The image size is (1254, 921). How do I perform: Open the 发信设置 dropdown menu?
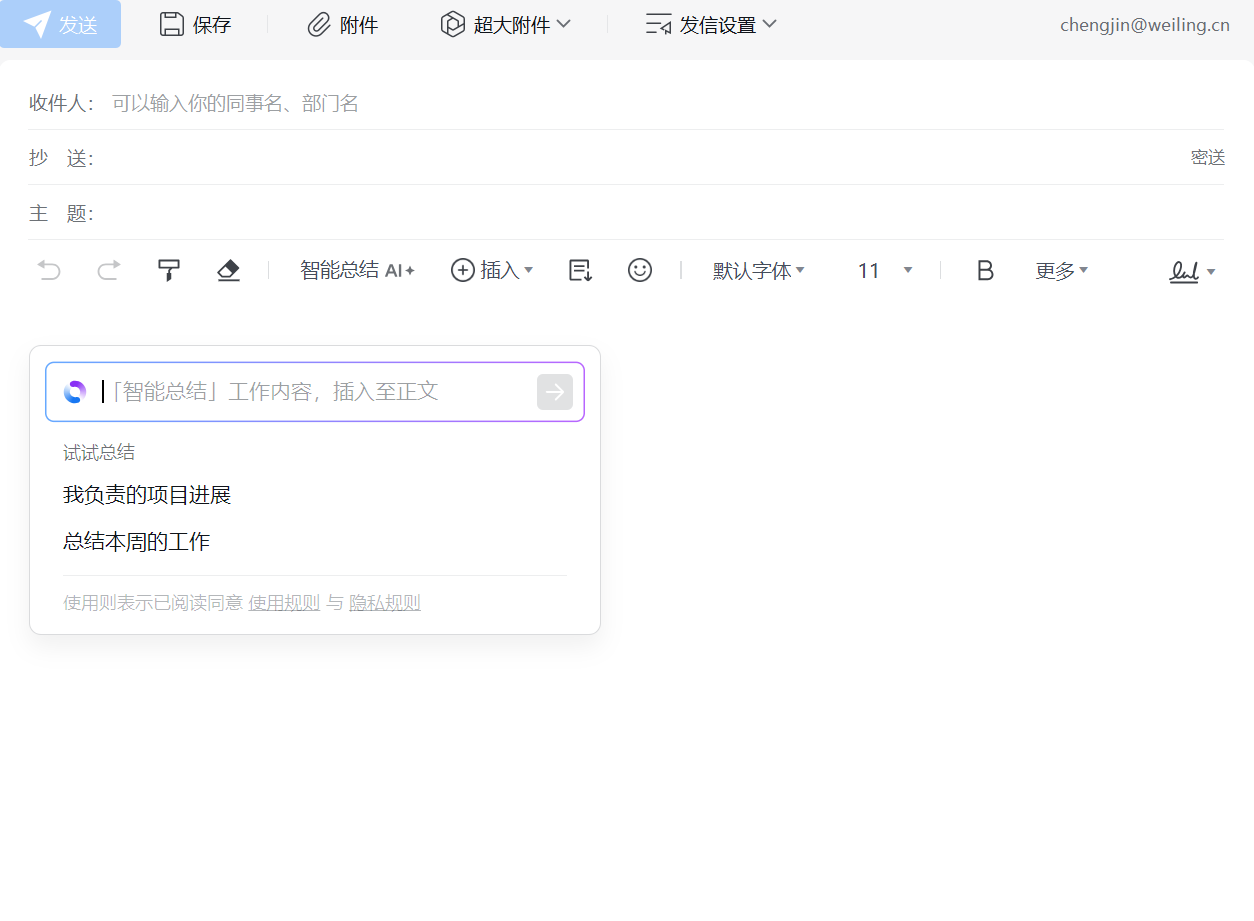pos(711,25)
